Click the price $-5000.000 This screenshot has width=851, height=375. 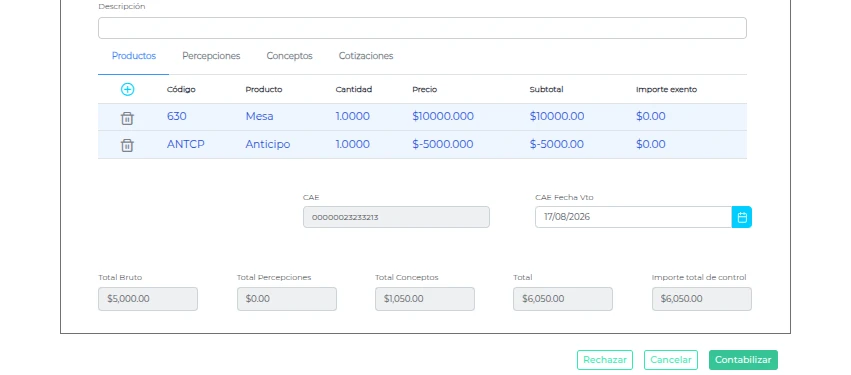coord(443,144)
